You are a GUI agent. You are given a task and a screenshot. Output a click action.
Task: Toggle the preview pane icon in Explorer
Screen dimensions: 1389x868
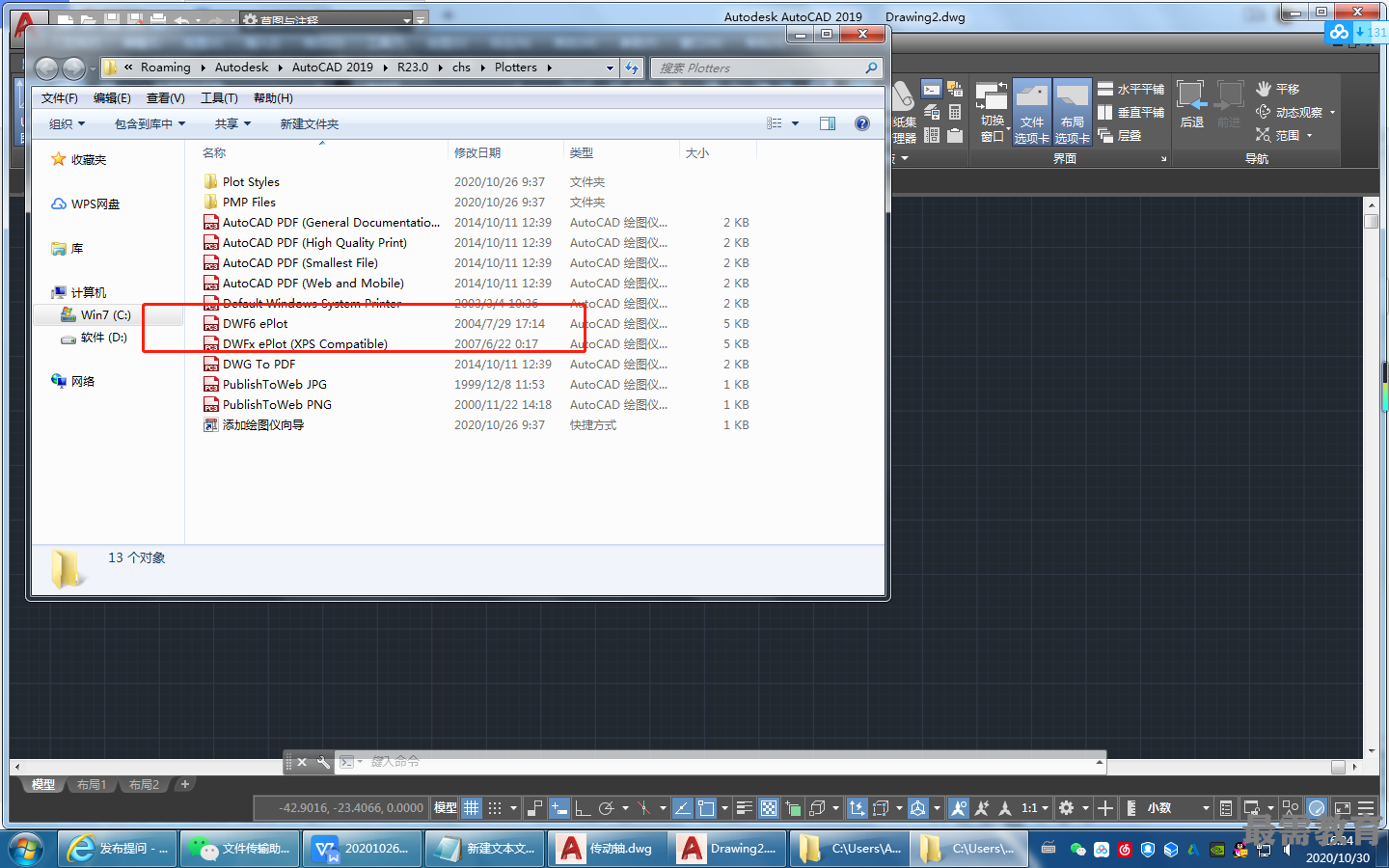click(x=828, y=123)
